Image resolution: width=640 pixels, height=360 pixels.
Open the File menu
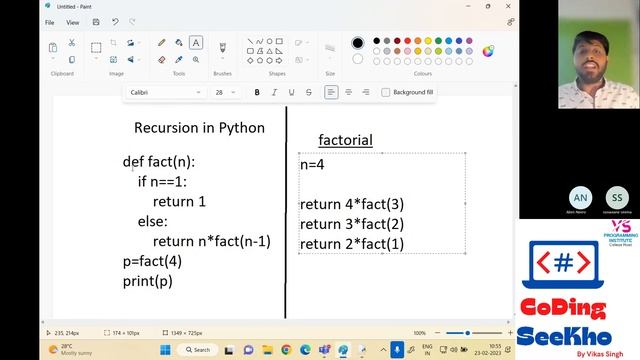(x=49, y=22)
